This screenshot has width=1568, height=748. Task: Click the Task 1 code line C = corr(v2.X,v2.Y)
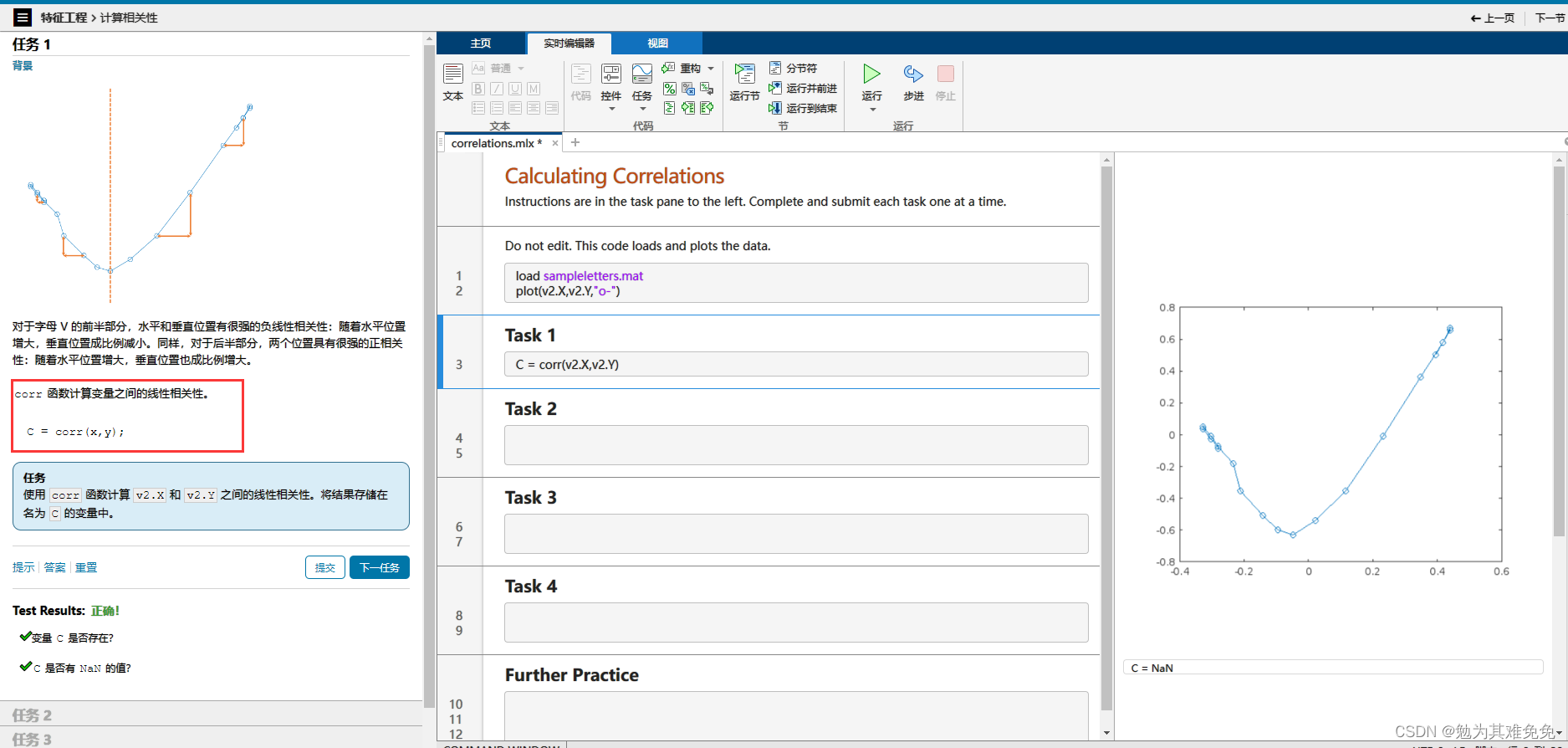point(796,364)
